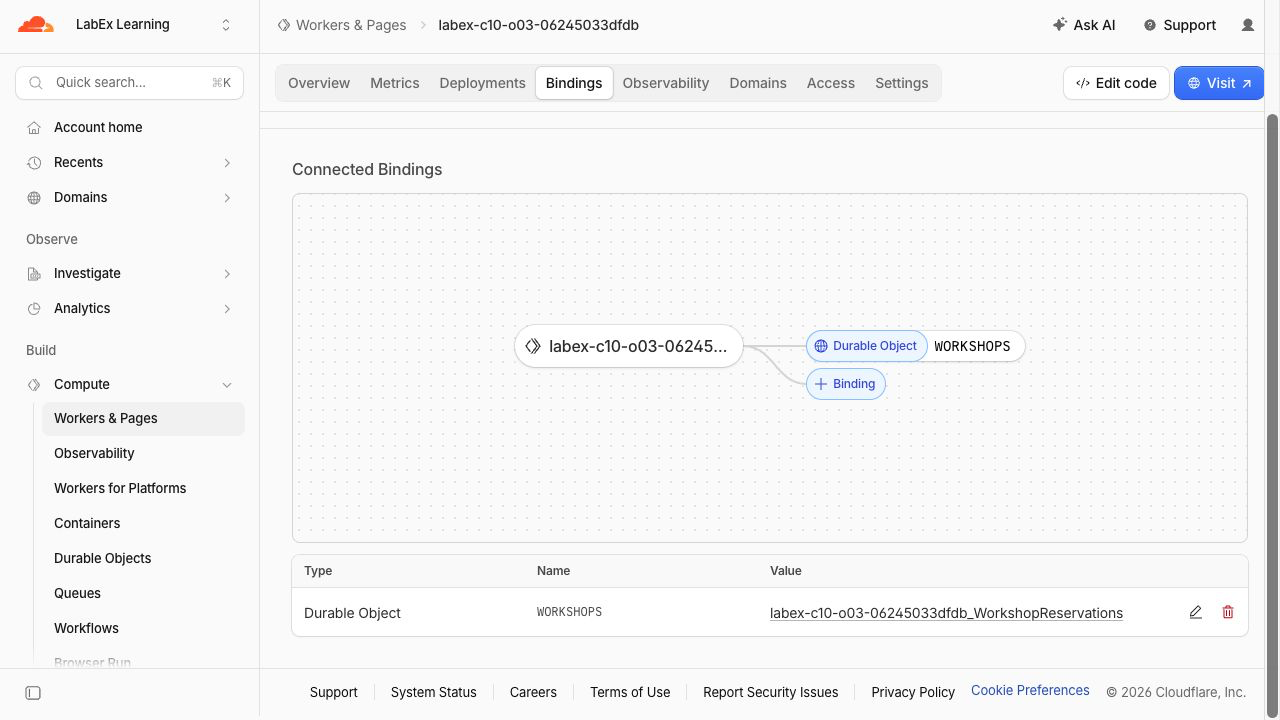This screenshot has height=720, width=1280.
Task: Expand the Analytics submenu chevron
Action: click(x=227, y=309)
